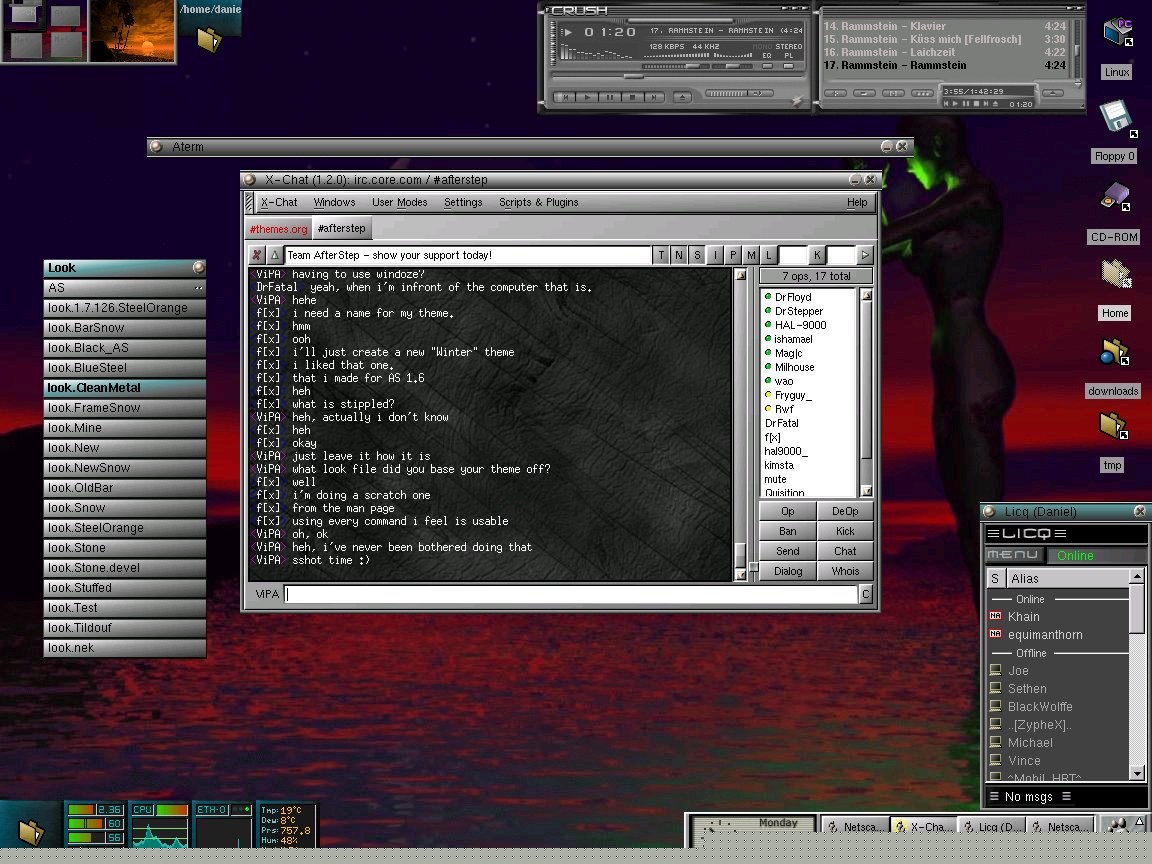Open the Floppy 0 desktop icon

point(1114,118)
